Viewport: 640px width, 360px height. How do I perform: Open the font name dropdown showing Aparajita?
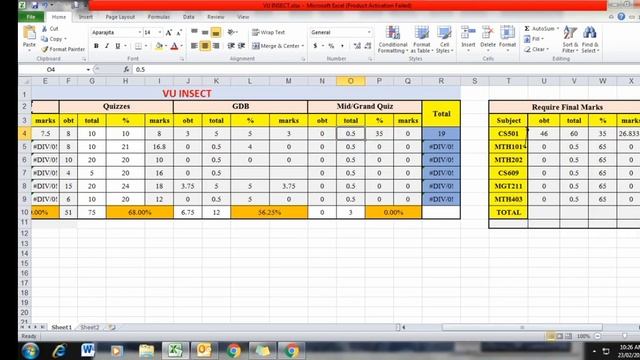(x=140, y=32)
